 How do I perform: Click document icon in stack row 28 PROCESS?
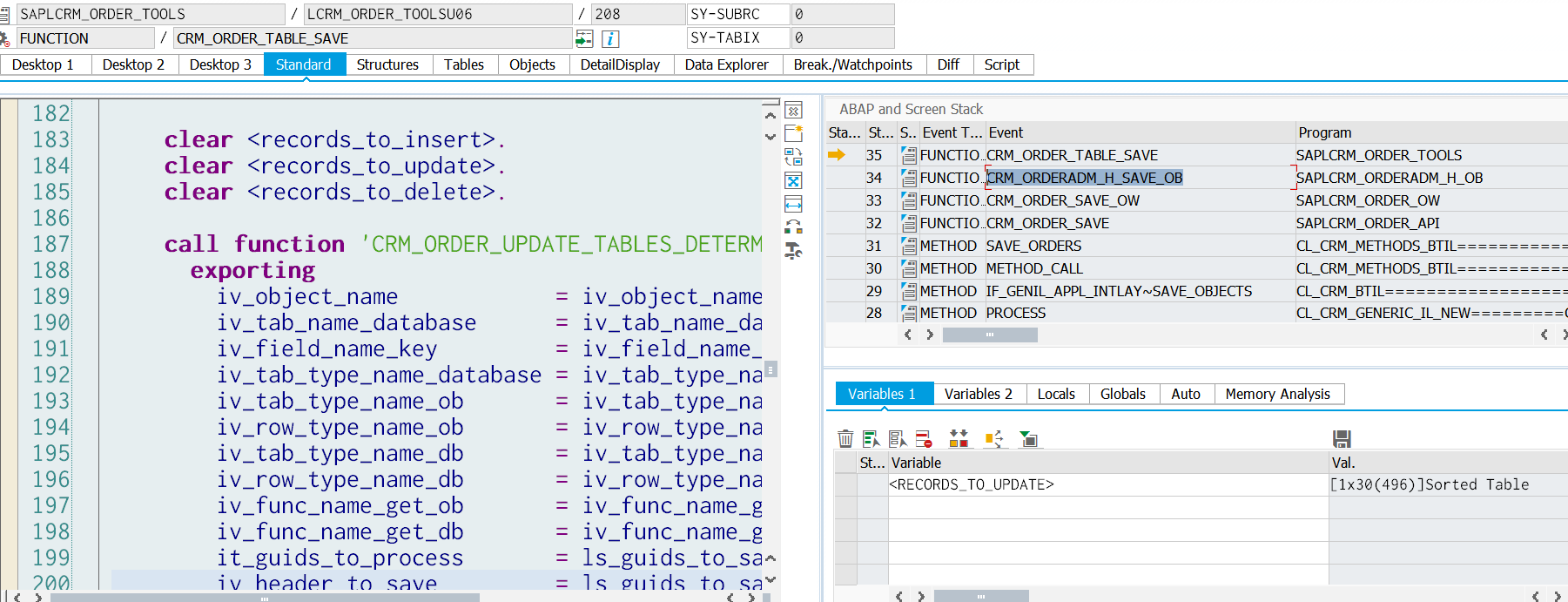pyautogui.click(x=909, y=313)
